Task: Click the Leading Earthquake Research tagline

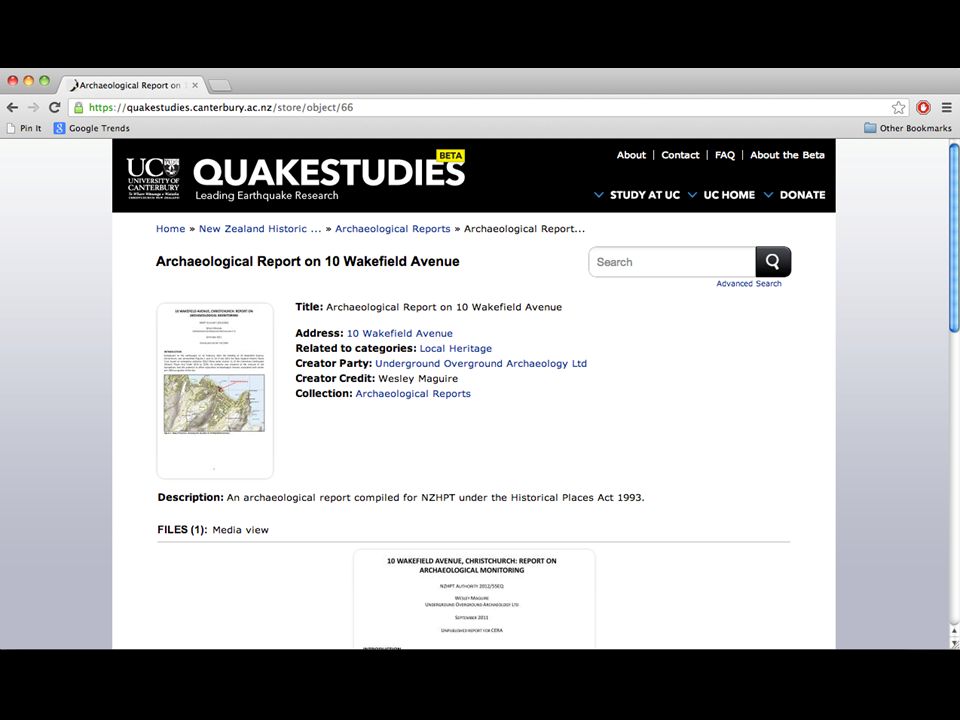Action: pyautogui.click(x=266, y=195)
